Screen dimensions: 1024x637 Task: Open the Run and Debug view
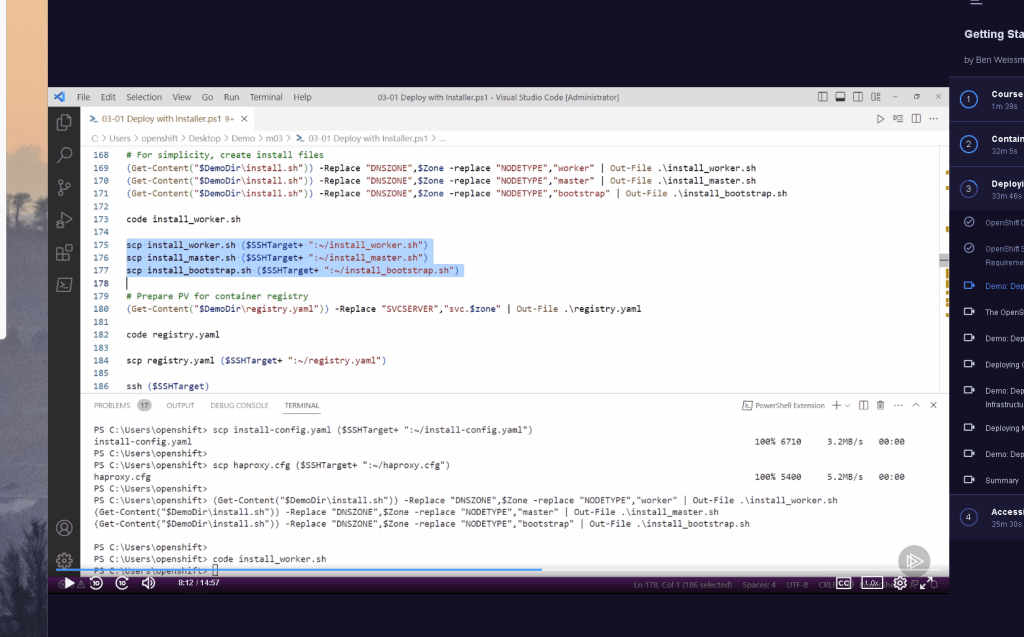pos(64,220)
